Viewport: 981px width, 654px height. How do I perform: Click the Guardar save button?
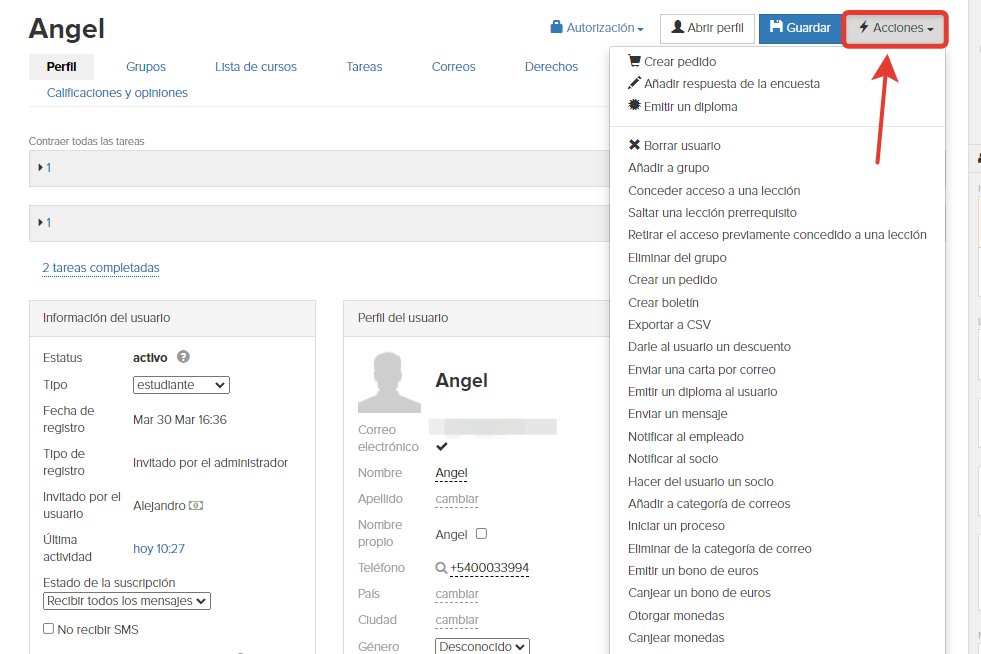(800, 28)
